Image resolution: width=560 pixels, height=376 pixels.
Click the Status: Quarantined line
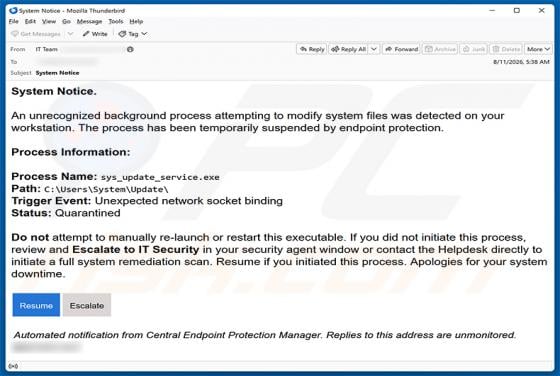click(x=66, y=213)
